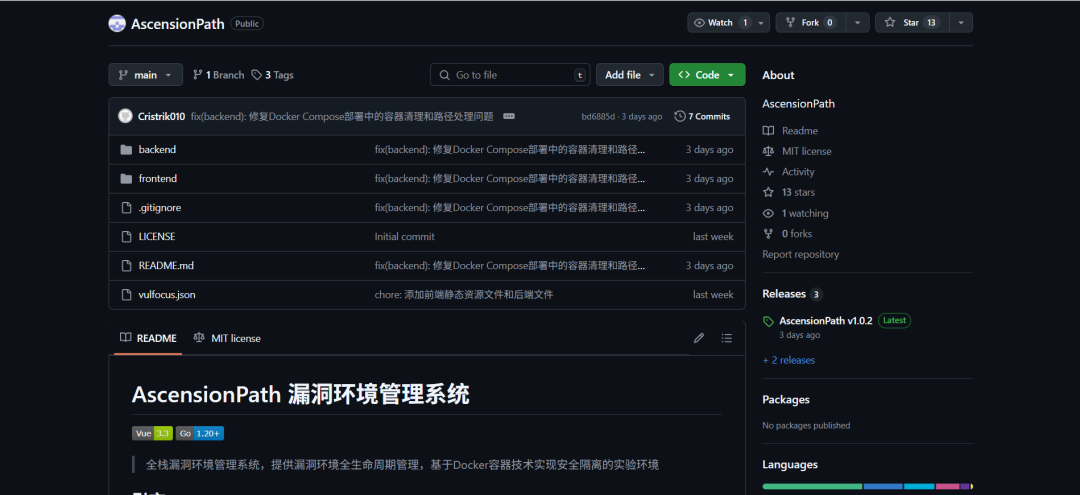This screenshot has width=1080, height=495.
Task: Click the tag icon beside AscensionPath v1.0.2
Action: coord(768,322)
